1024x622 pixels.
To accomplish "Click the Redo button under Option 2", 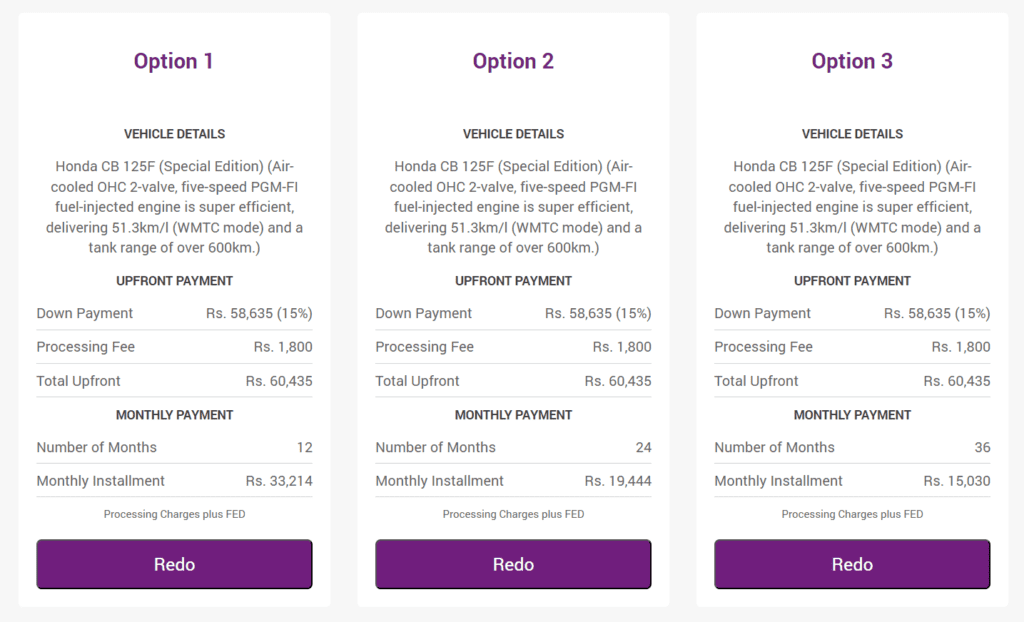I will (x=513, y=564).
